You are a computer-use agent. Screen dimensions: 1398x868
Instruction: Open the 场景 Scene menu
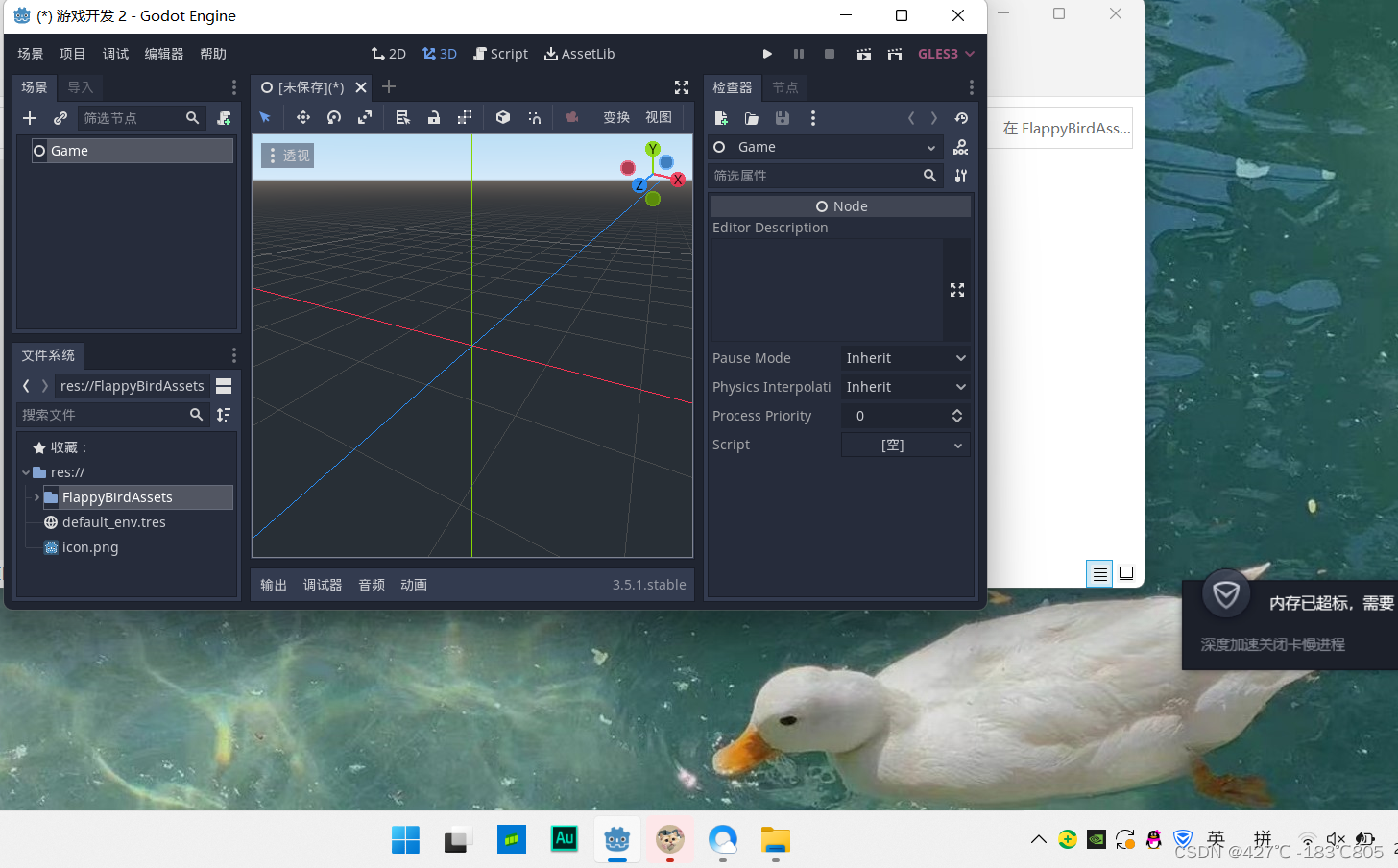pyautogui.click(x=31, y=54)
